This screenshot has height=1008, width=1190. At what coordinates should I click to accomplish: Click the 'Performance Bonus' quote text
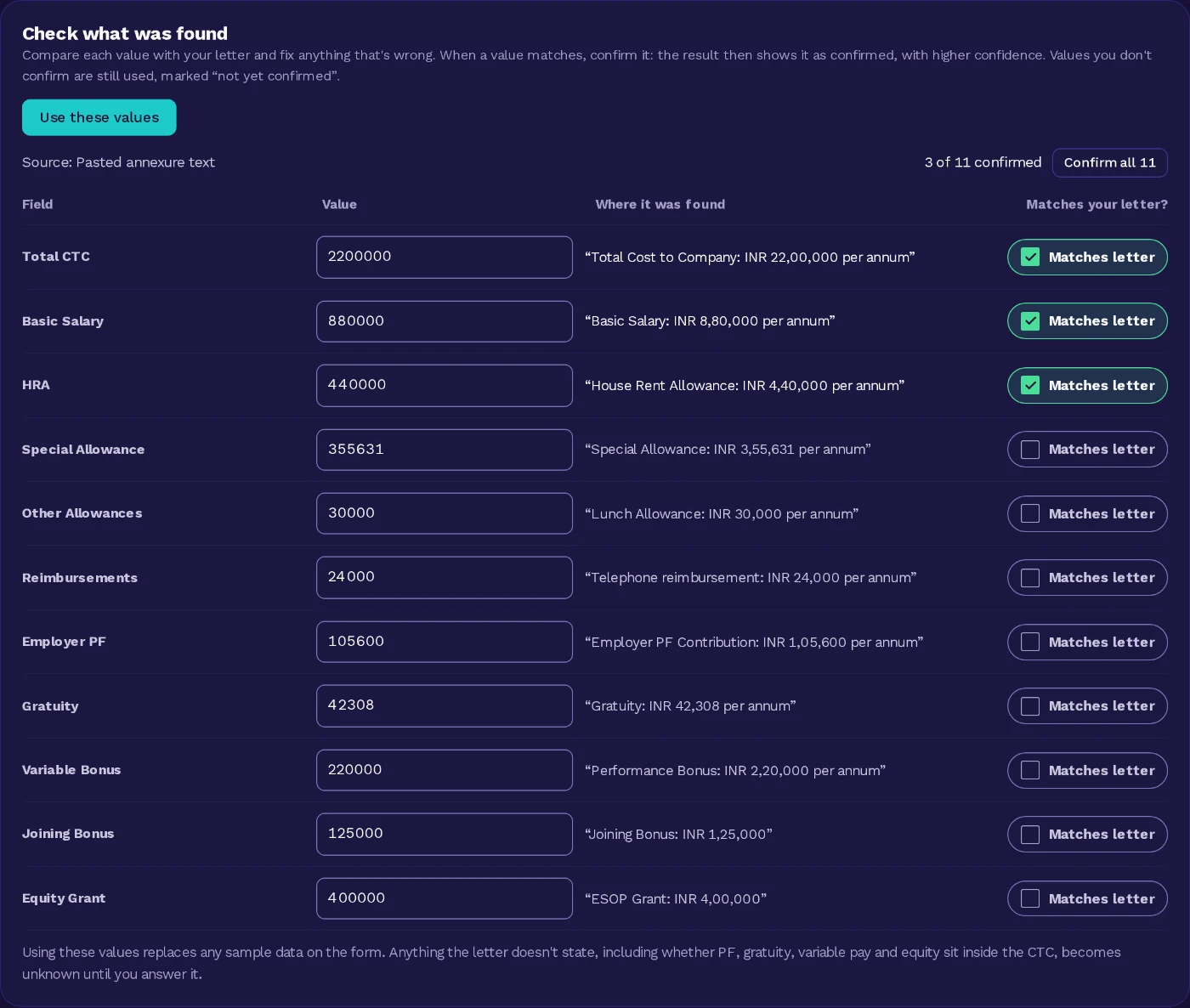pyautogui.click(x=735, y=770)
